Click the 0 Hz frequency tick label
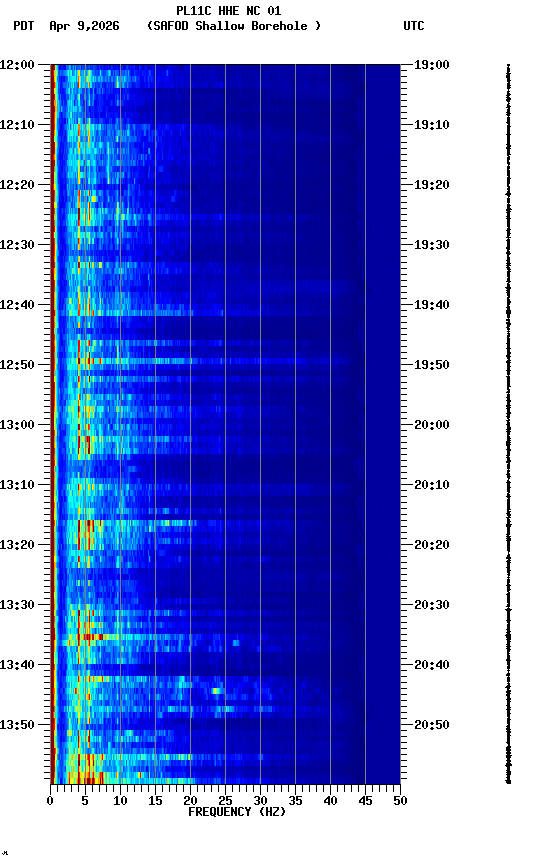The image size is (552, 864). click(x=50, y=801)
